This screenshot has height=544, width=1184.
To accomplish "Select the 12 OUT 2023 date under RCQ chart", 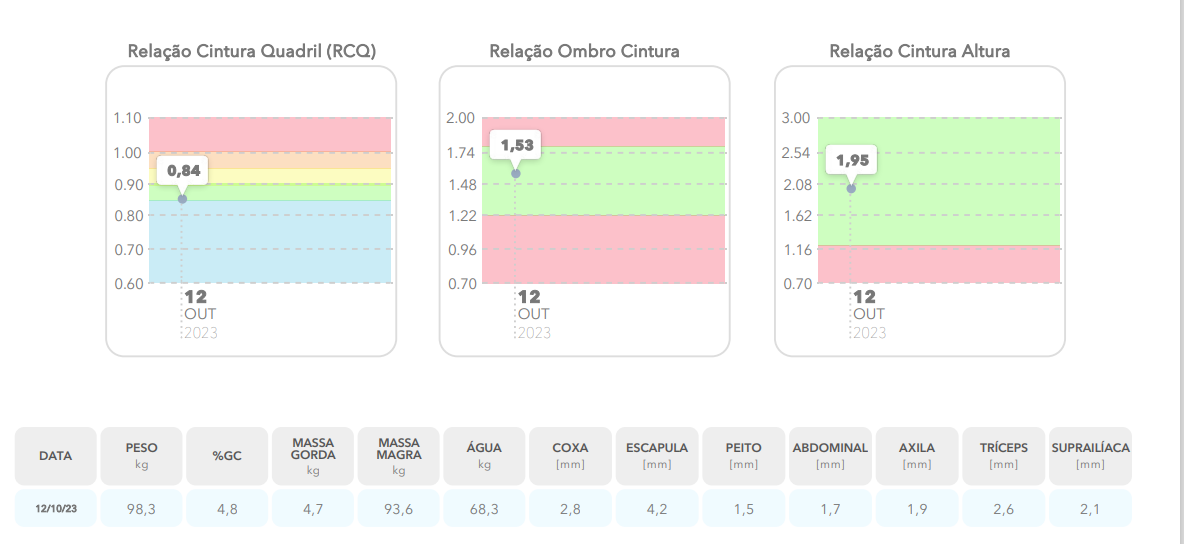I will [199, 314].
